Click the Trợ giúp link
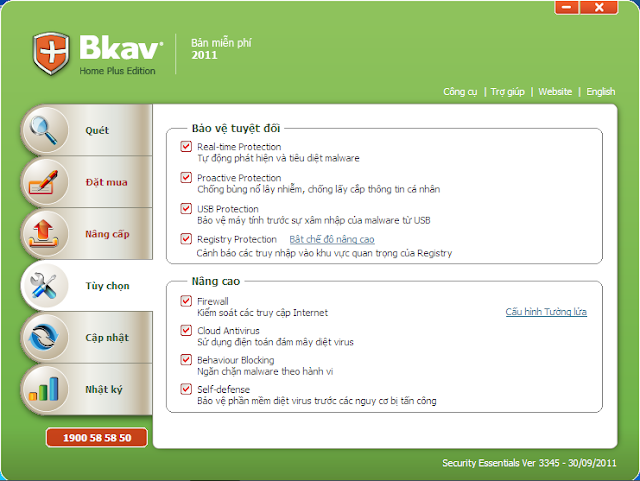The width and height of the screenshot is (640, 481). 507,91
